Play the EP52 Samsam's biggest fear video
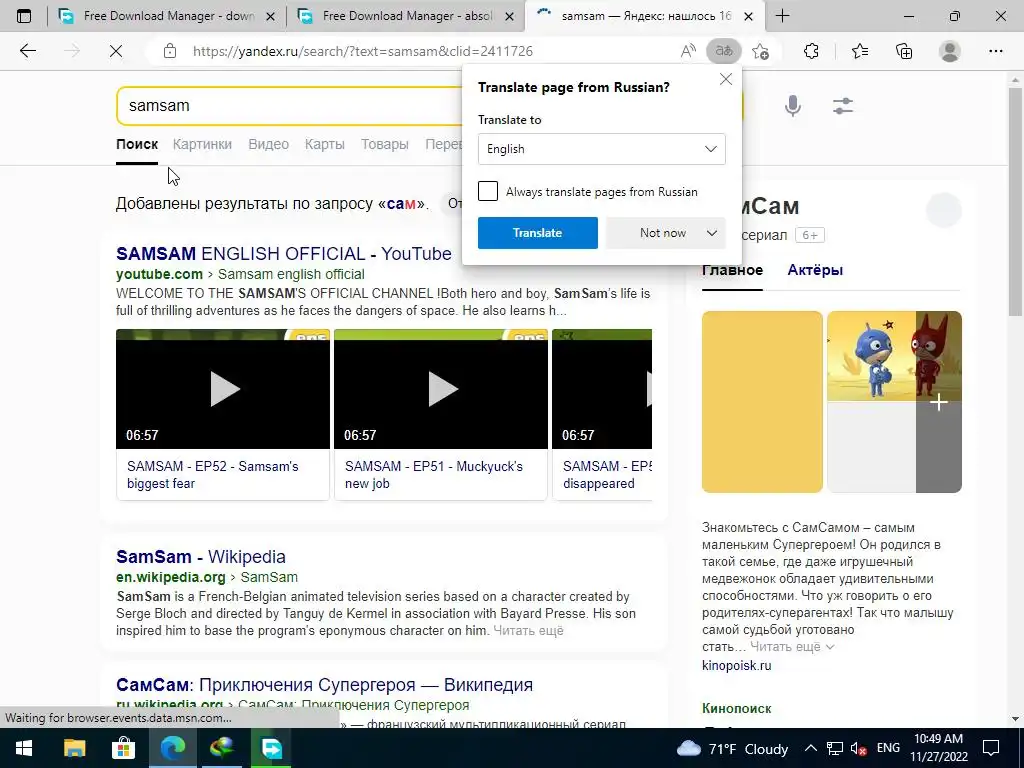The height and width of the screenshot is (768, 1024). point(223,389)
